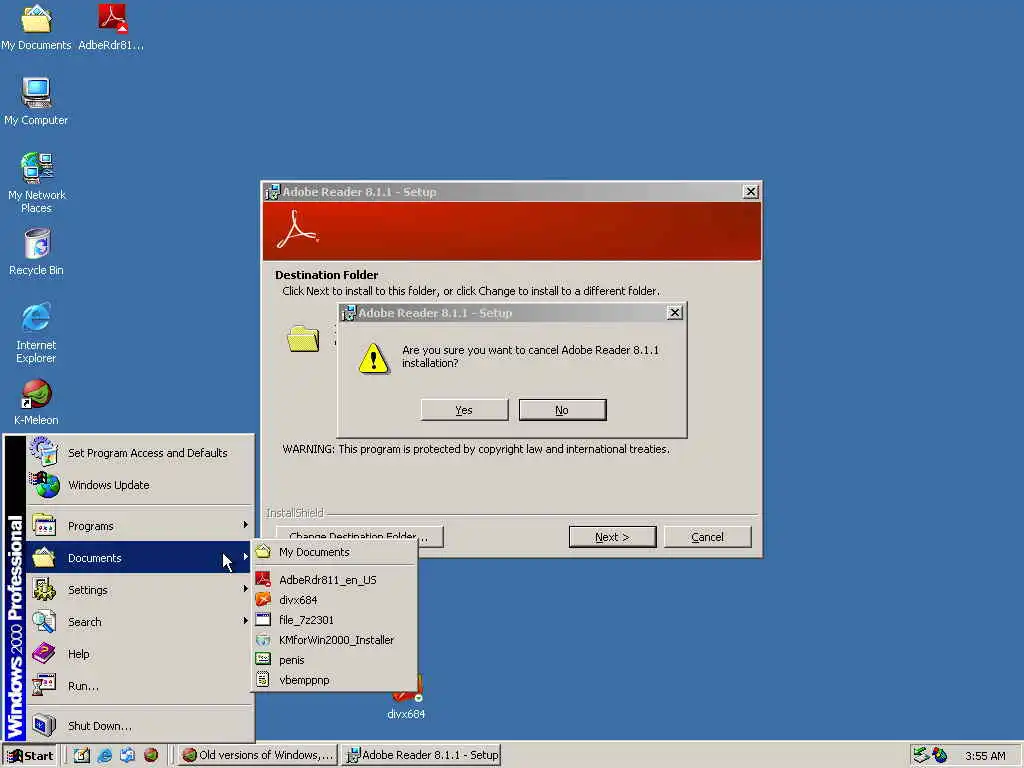The image size is (1024, 768).
Task: Click the Adobe logo in red banner
Action: (297, 230)
